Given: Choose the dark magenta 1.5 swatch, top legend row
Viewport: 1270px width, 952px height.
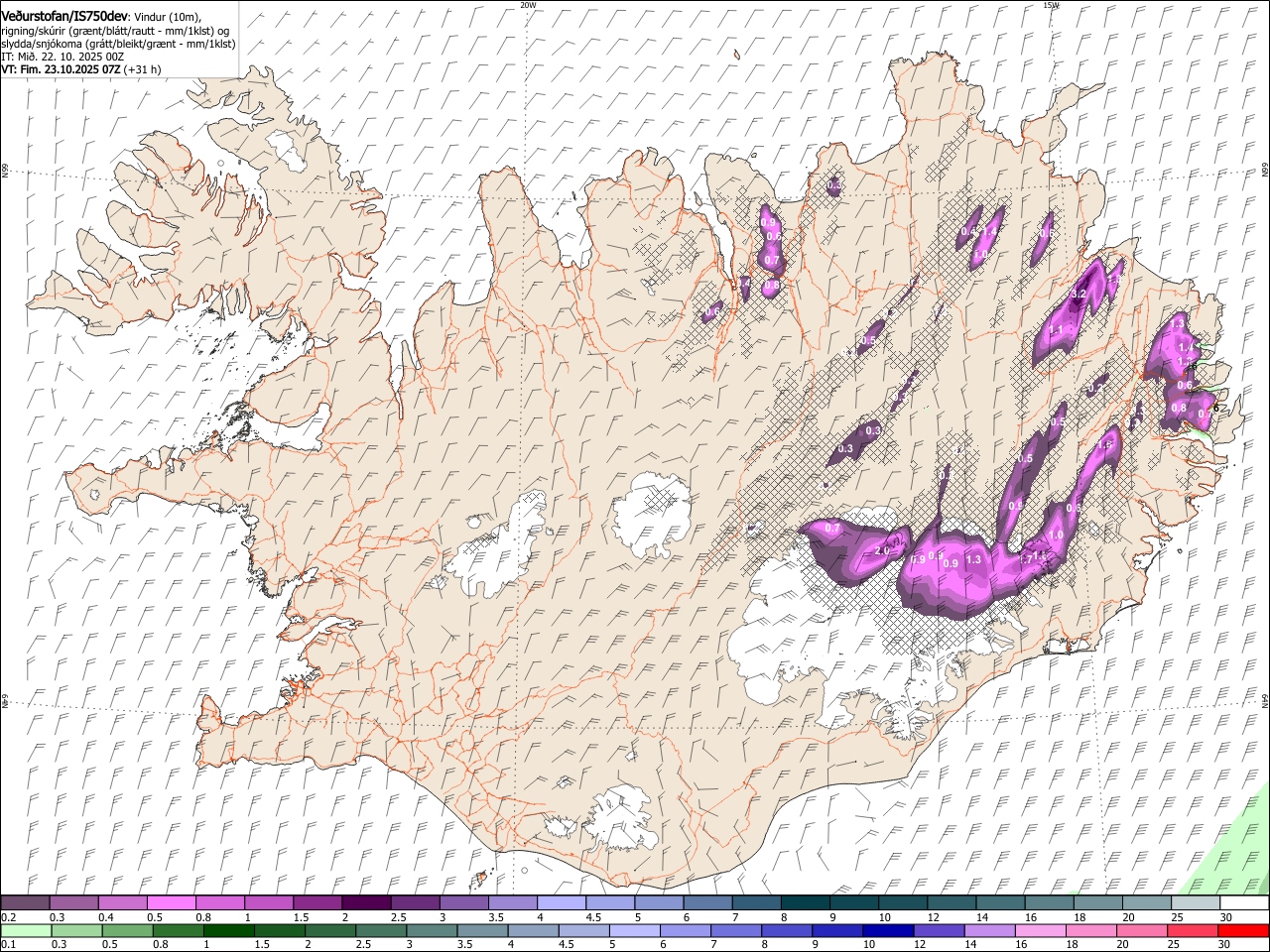Looking at the screenshot, I should click(317, 903).
